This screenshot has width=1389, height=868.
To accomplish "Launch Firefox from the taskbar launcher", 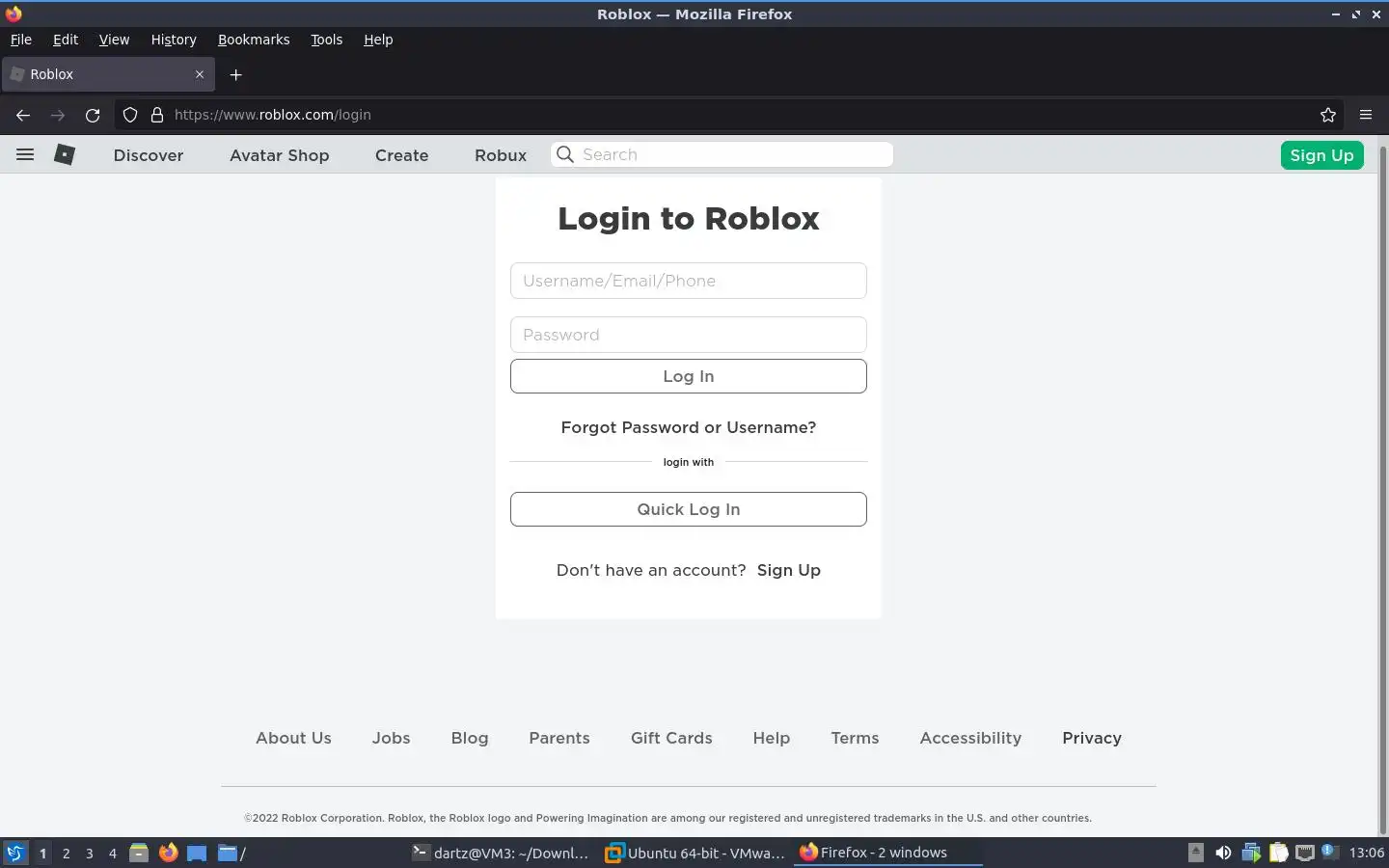I will pos(169,853).
